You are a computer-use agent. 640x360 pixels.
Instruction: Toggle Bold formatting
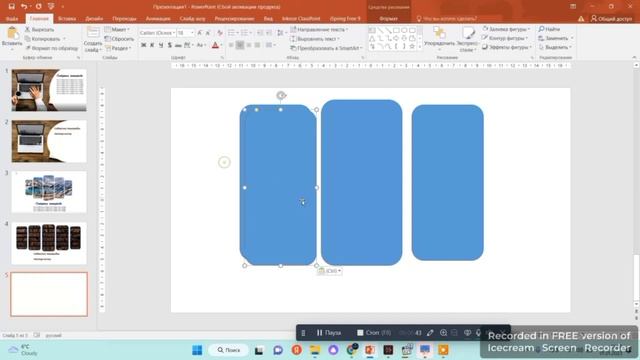pos(143,45)
